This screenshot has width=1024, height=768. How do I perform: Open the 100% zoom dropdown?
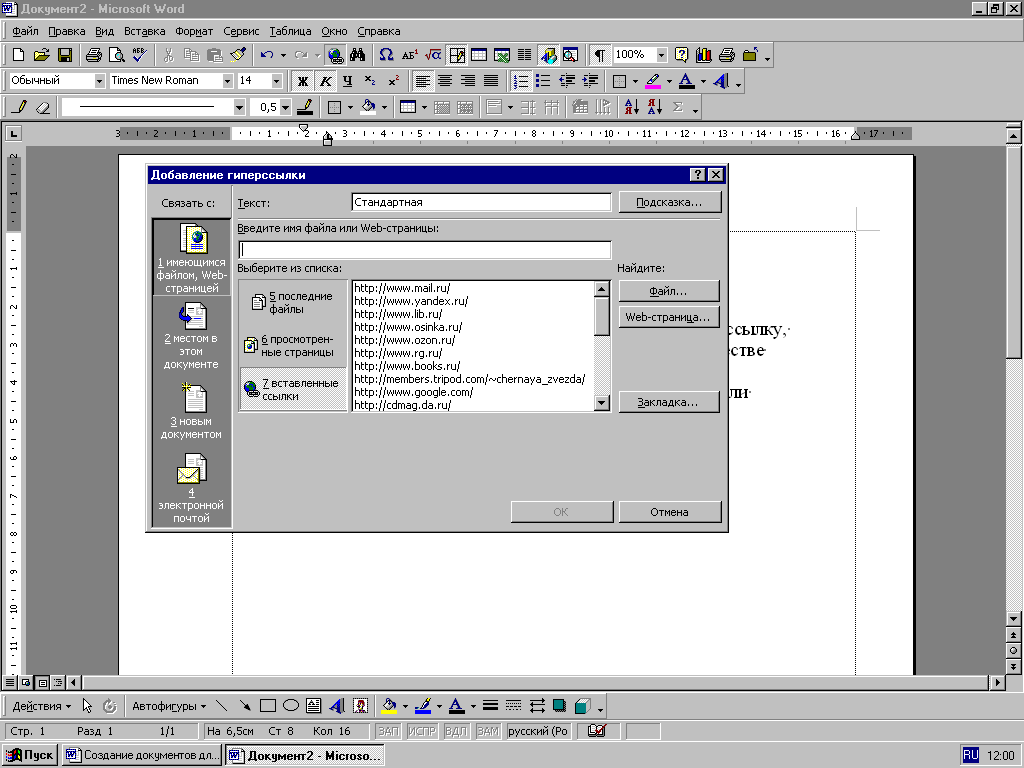tap(662, 55)
